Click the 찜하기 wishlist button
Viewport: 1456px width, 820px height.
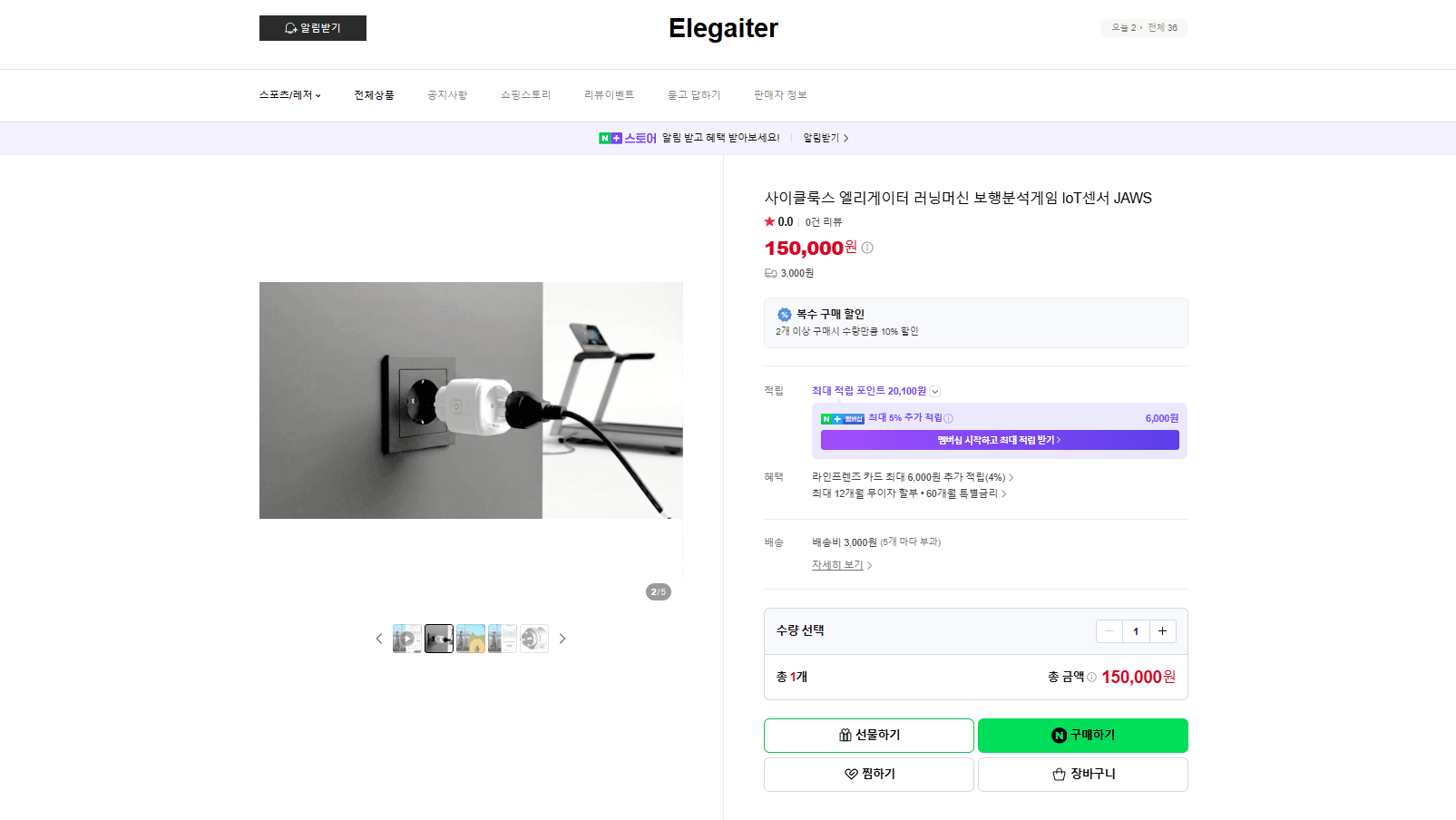tap(869, 775)
